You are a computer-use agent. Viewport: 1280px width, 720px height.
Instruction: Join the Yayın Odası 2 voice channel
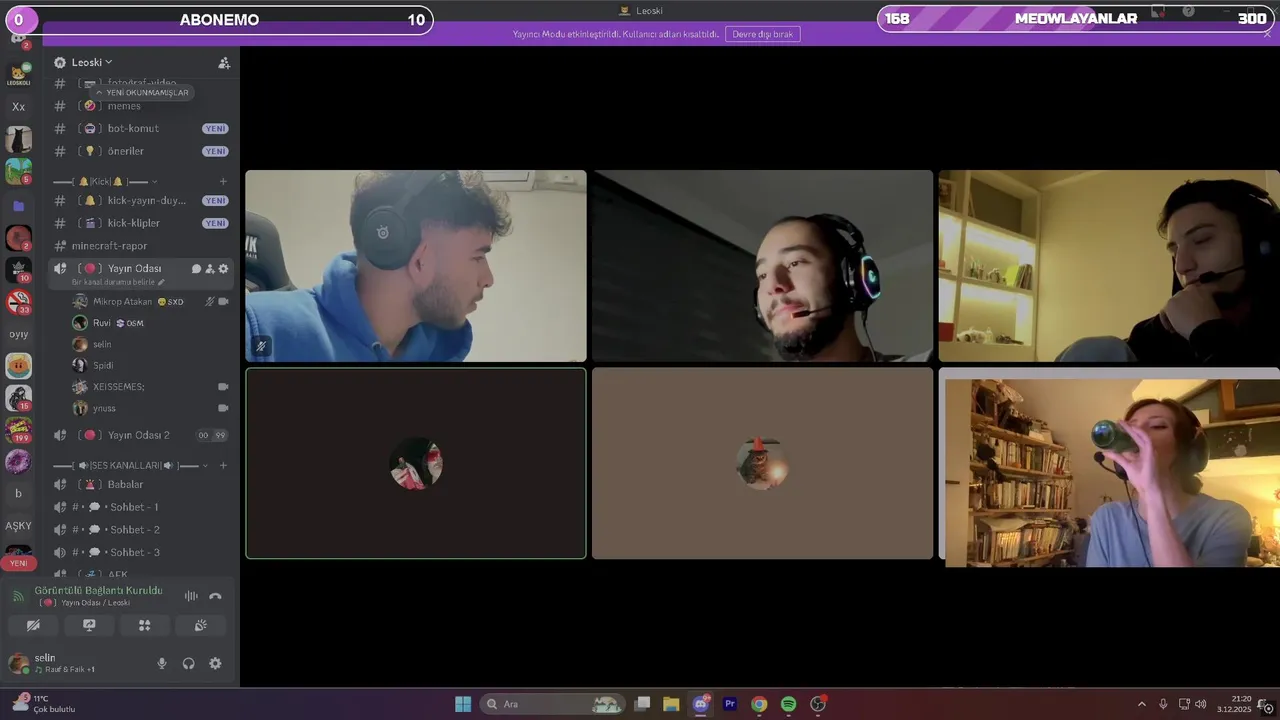[x=143, y=435]
